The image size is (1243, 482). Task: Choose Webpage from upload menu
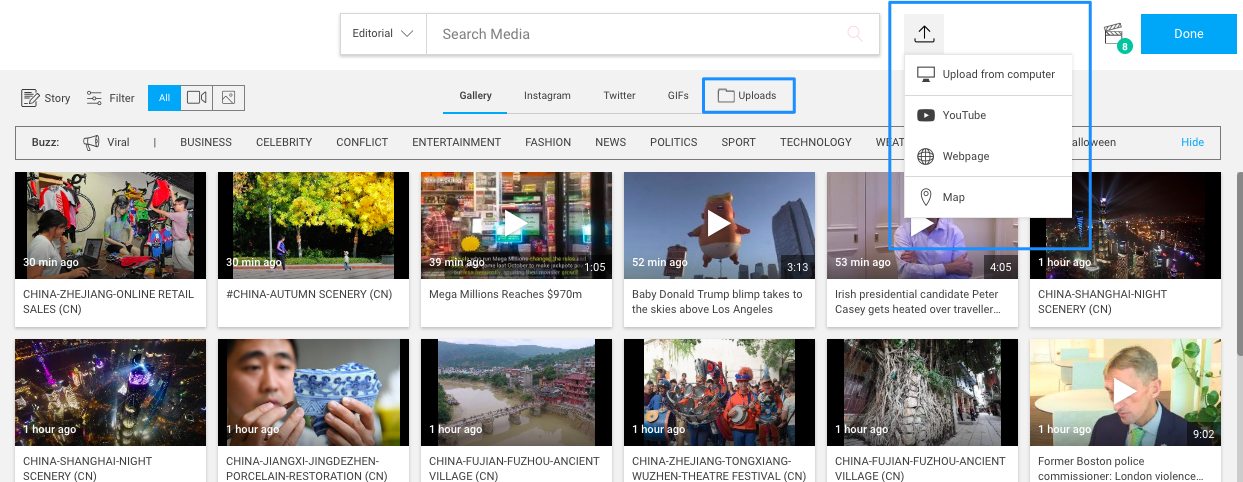point(988,156)
